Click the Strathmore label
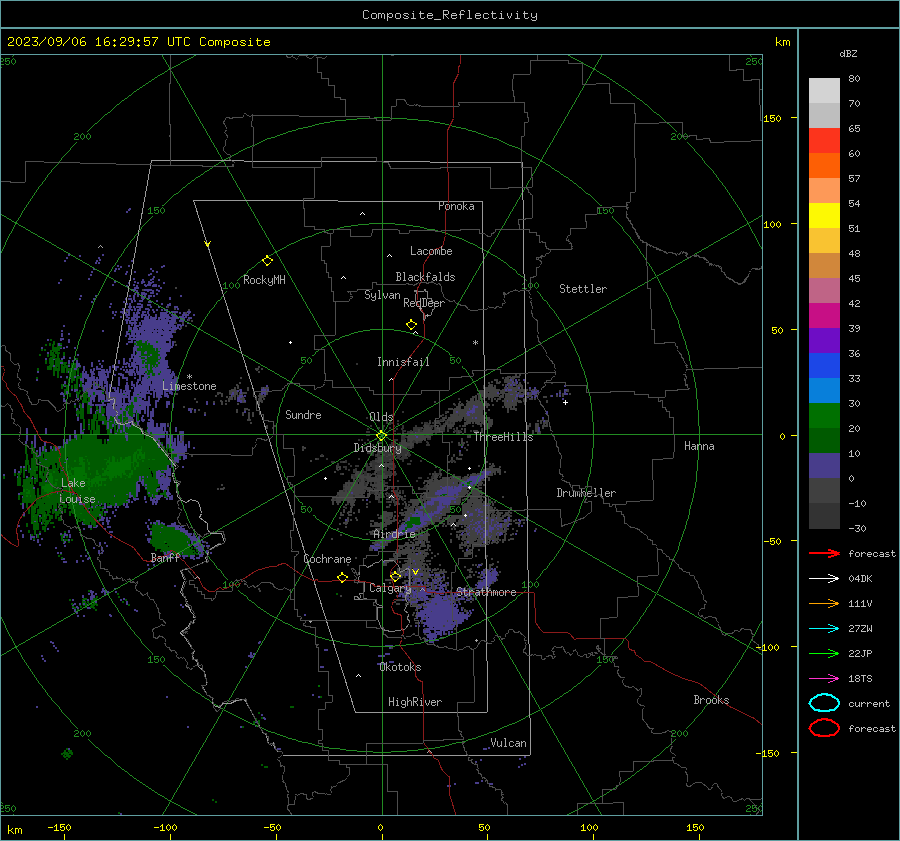900x841 pixels. pos(486,592)
